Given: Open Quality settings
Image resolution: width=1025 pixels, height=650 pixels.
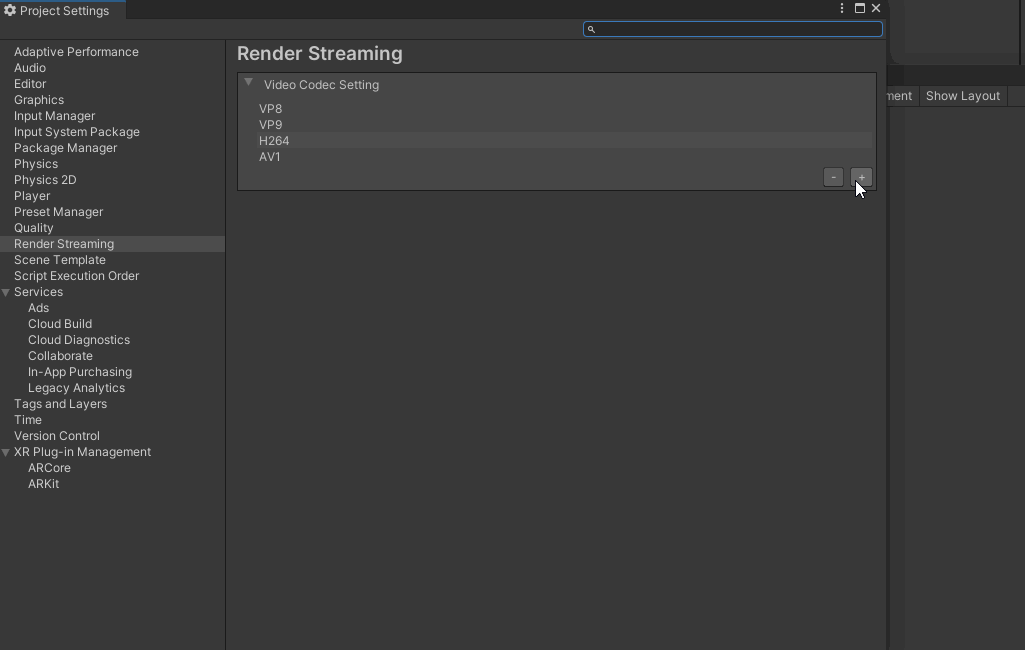Looking at the screenshot, I should pyautogui.click(x=33, y=228).
